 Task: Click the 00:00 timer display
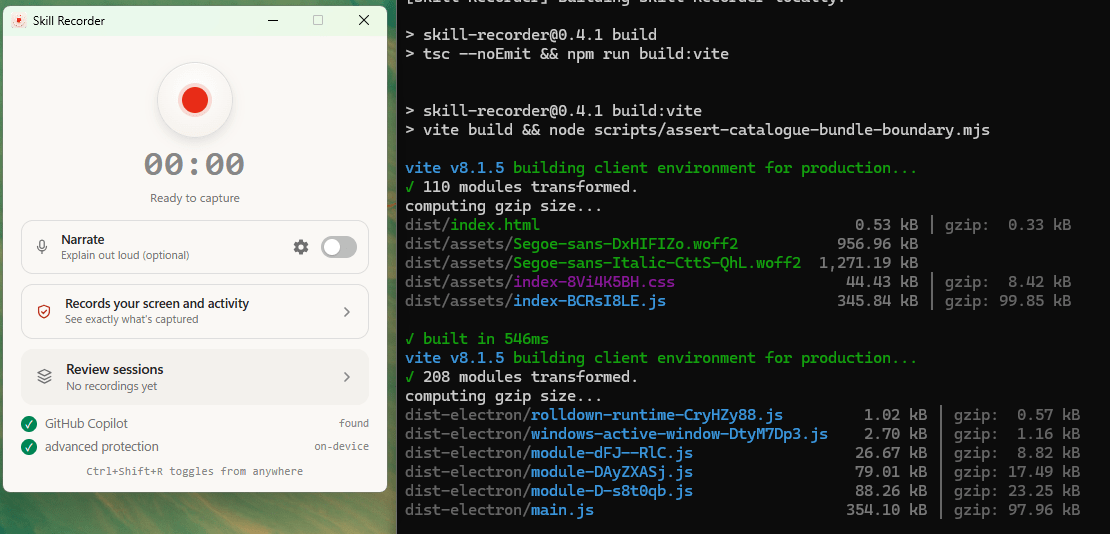tap(195, 164)
